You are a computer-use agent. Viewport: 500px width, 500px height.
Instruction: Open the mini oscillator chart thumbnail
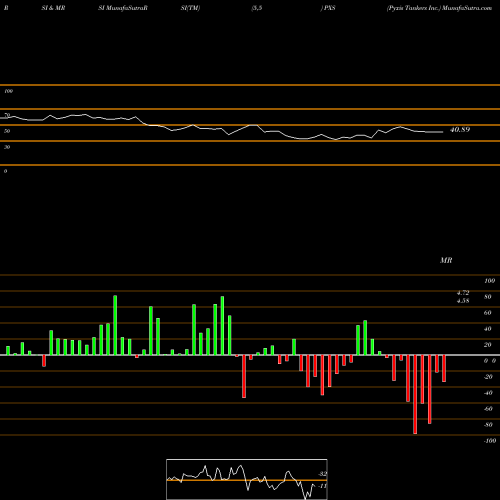(247, 479)
